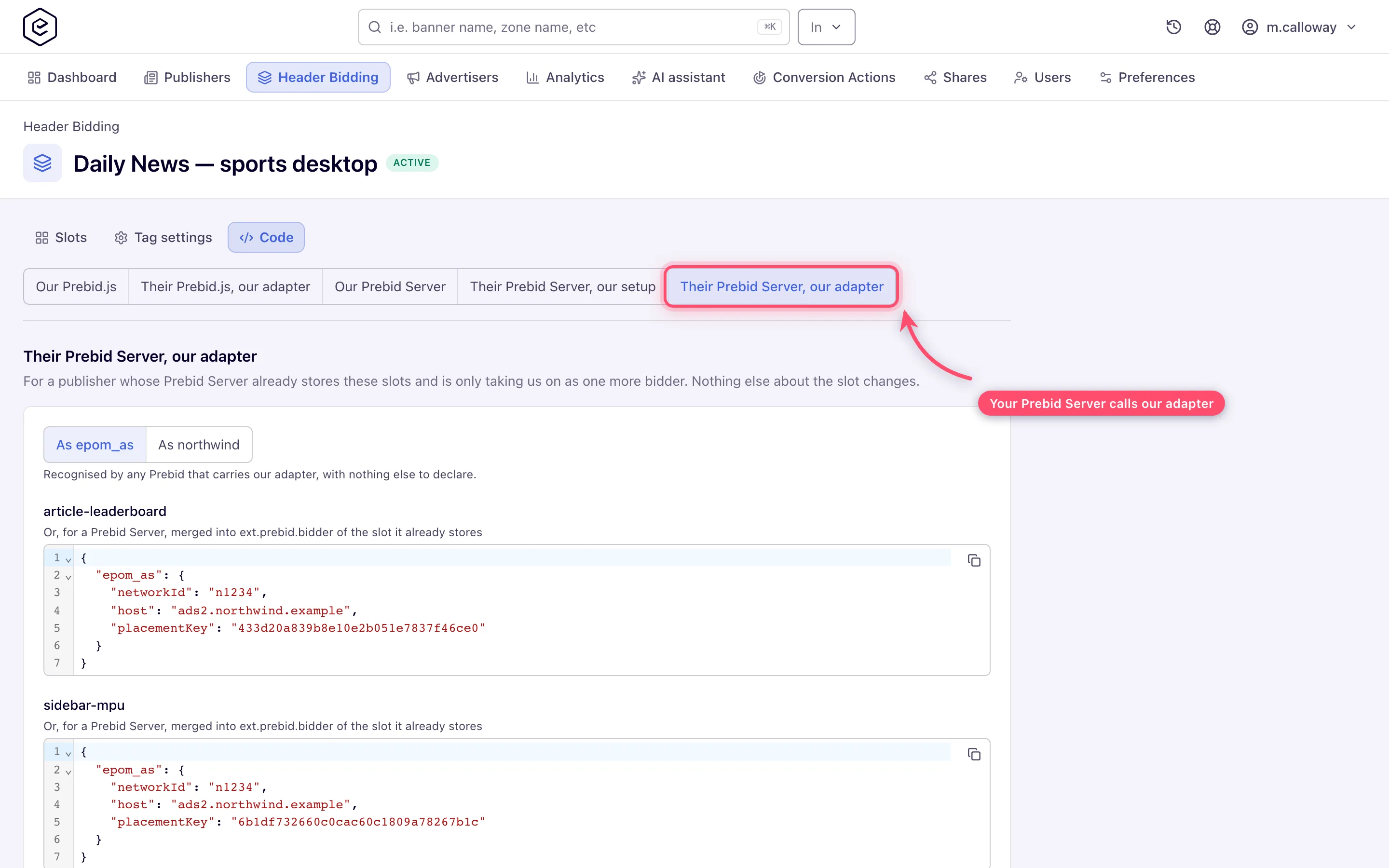
Task: Click placementKey value 6b1df732660c0cac60c1809a78267b1c
Action: (x=358, y=822)
